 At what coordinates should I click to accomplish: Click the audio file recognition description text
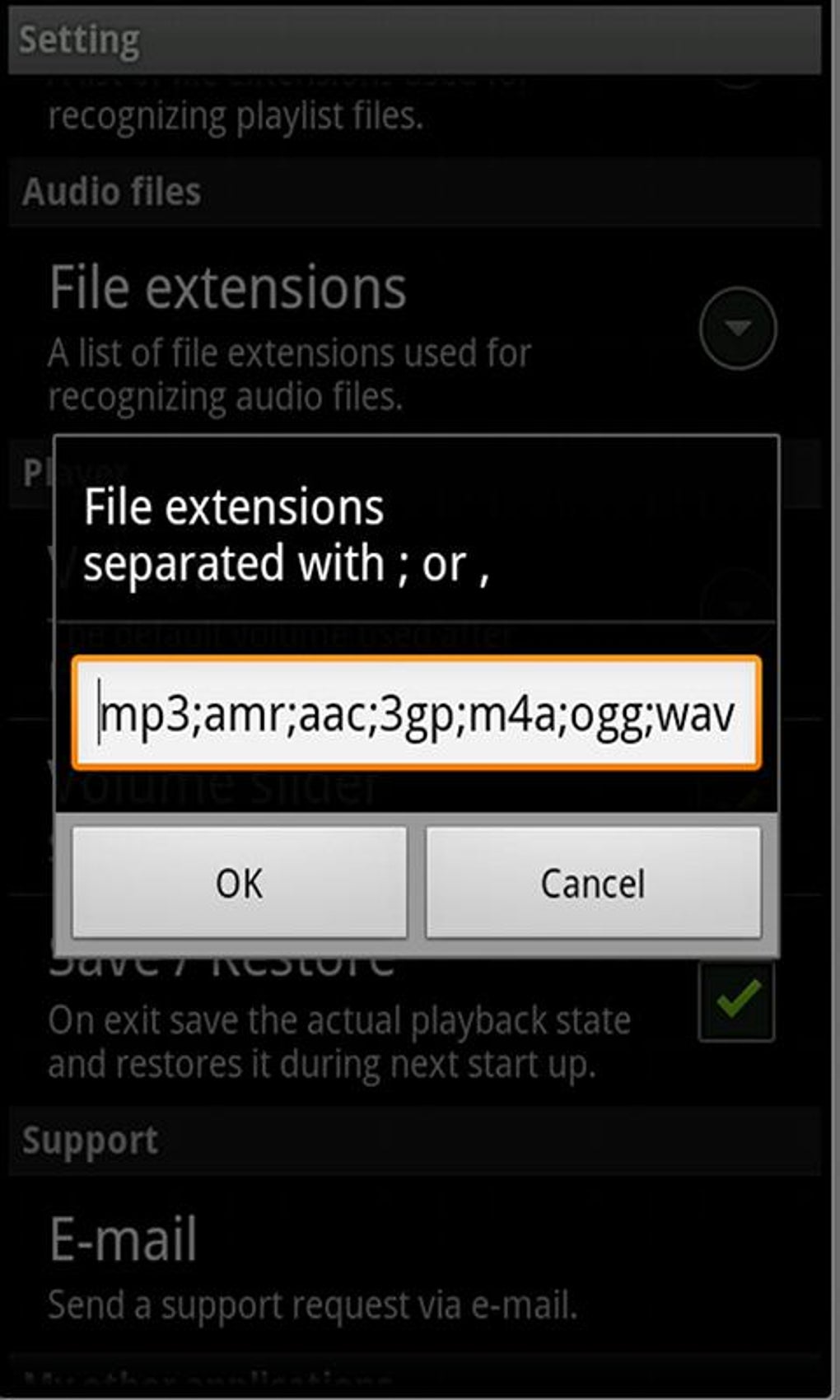click(290, 376)
